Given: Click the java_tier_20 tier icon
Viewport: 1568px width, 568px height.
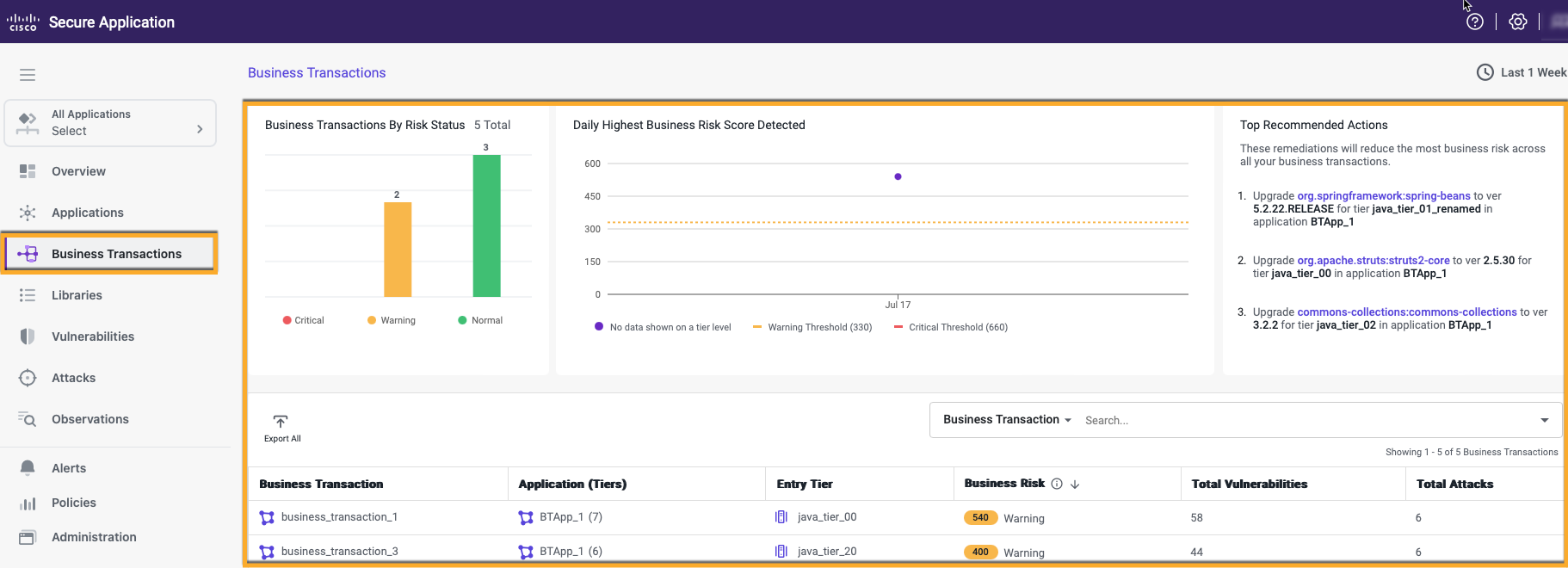Looking at the screenshot, I should [781, 552].
